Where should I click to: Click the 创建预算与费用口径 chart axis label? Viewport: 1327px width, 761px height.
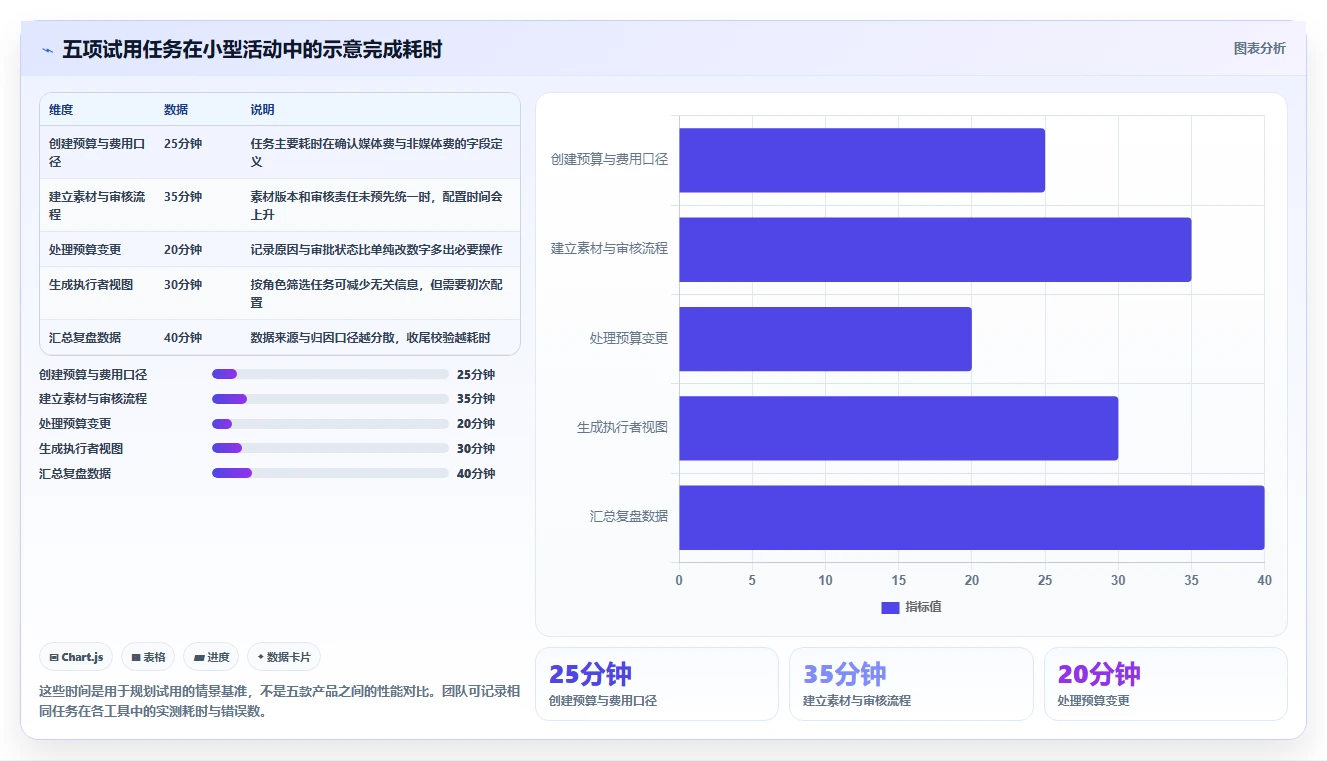(609, 159)
